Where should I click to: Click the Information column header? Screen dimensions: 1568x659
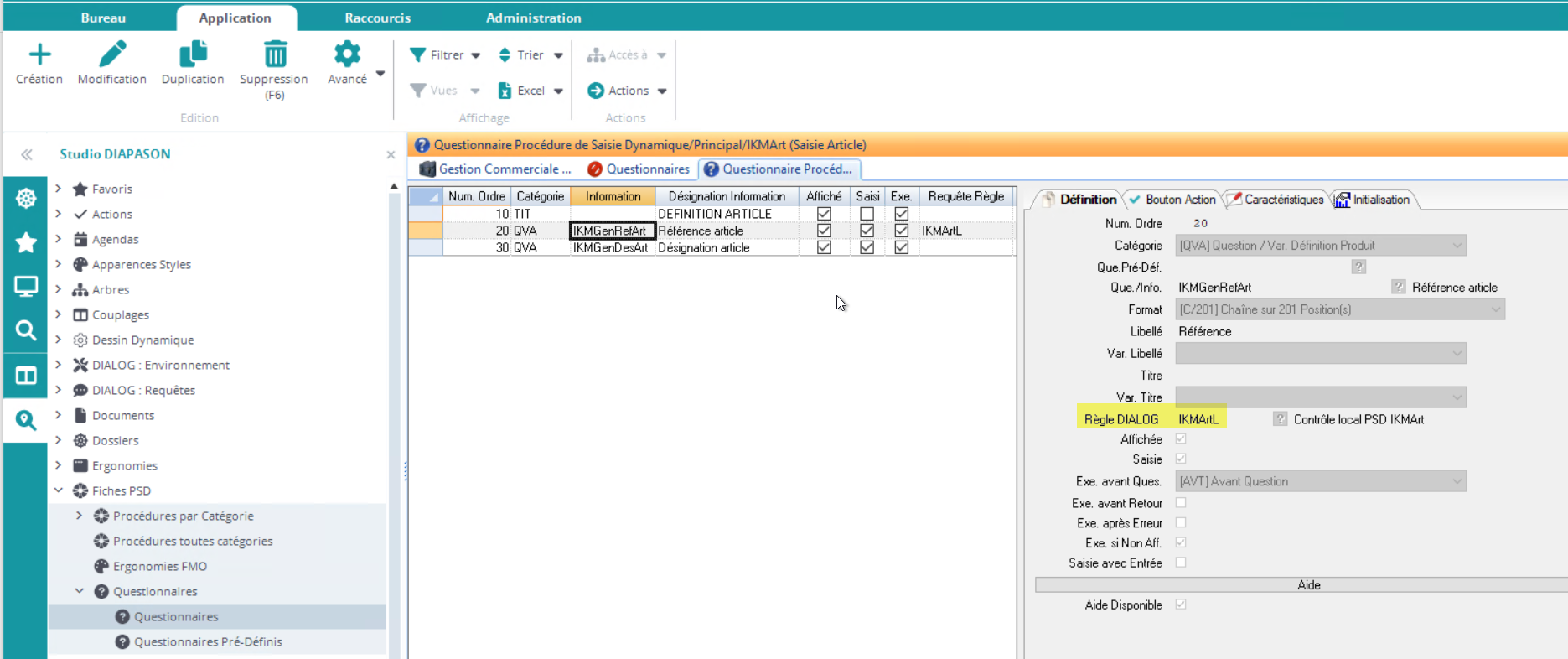pos(613,196)
